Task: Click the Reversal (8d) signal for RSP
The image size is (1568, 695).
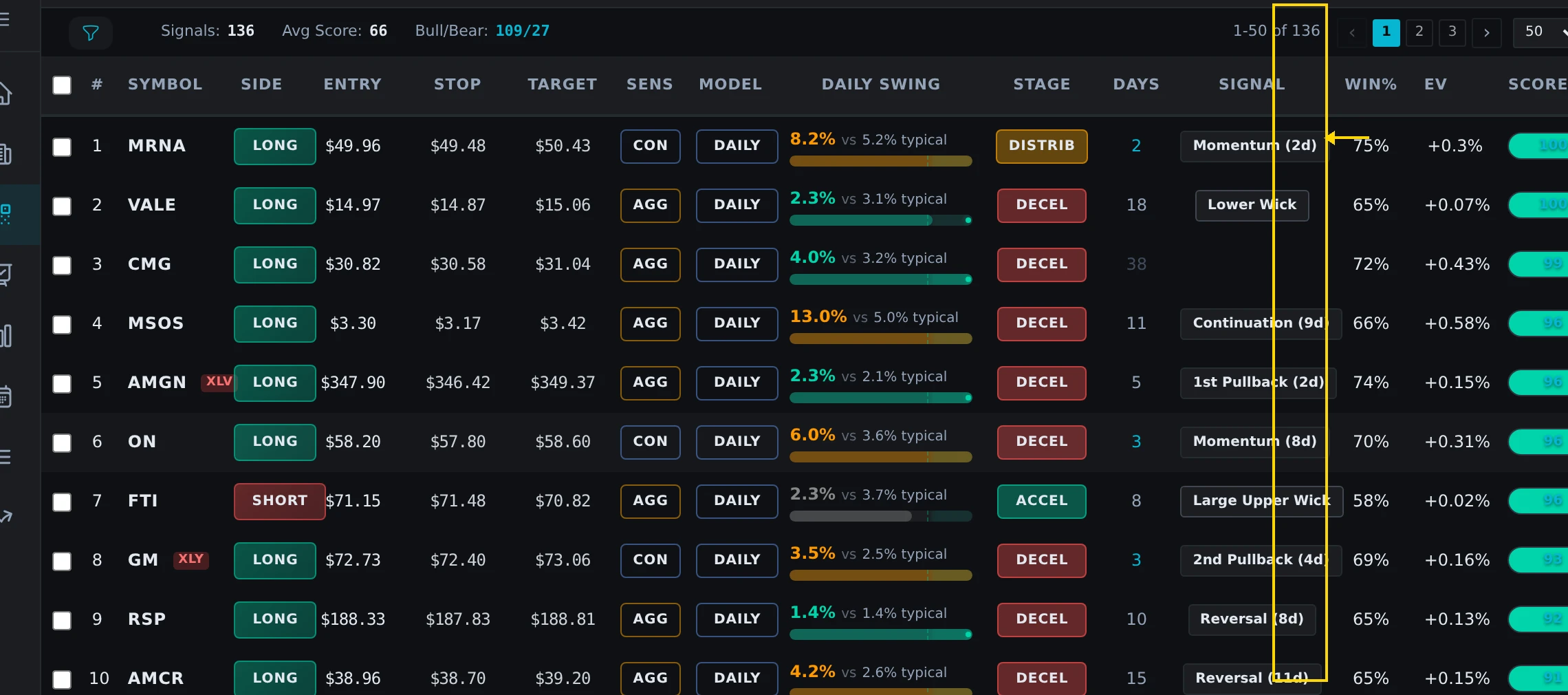Action: 1252,619
